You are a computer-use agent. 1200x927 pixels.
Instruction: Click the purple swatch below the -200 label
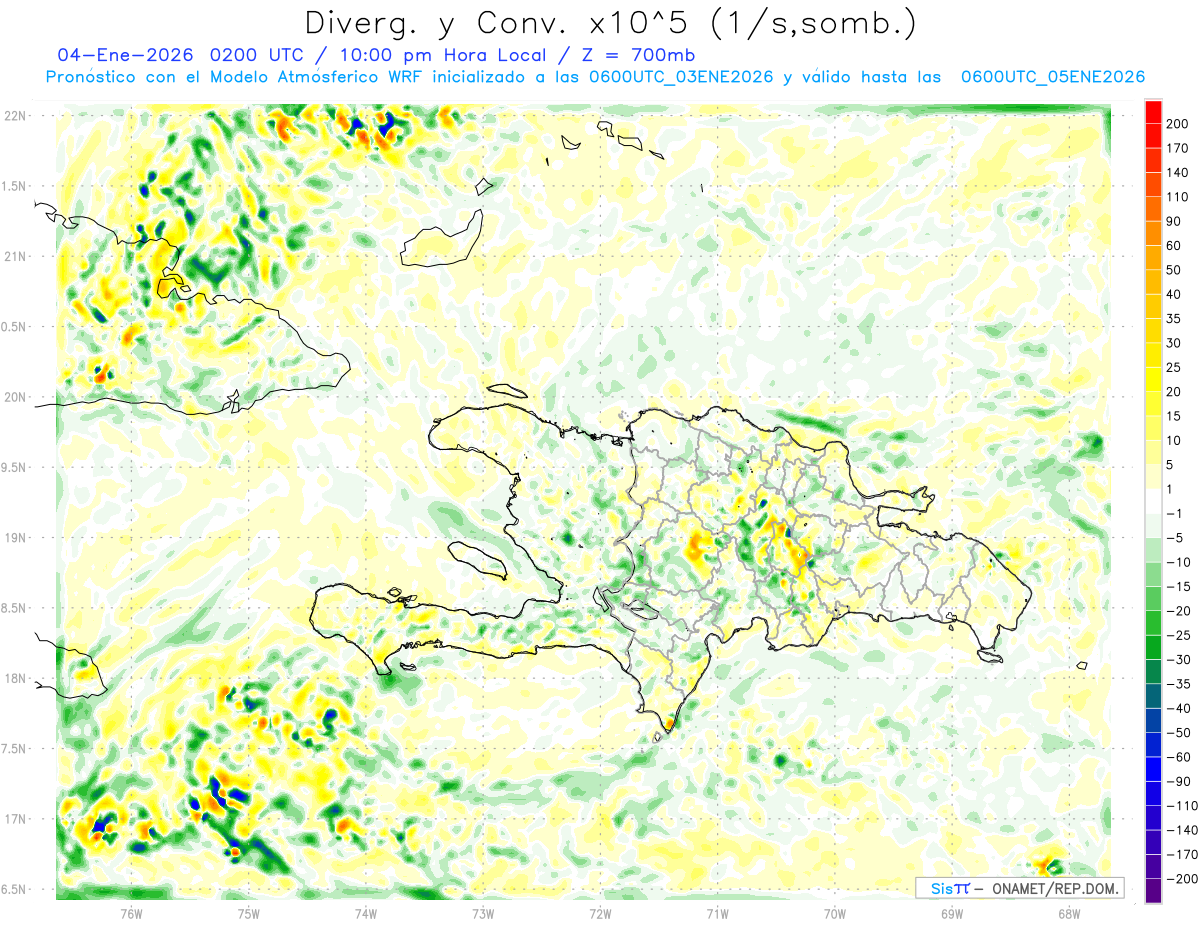pyautogui.click(x=1153, y=891)
